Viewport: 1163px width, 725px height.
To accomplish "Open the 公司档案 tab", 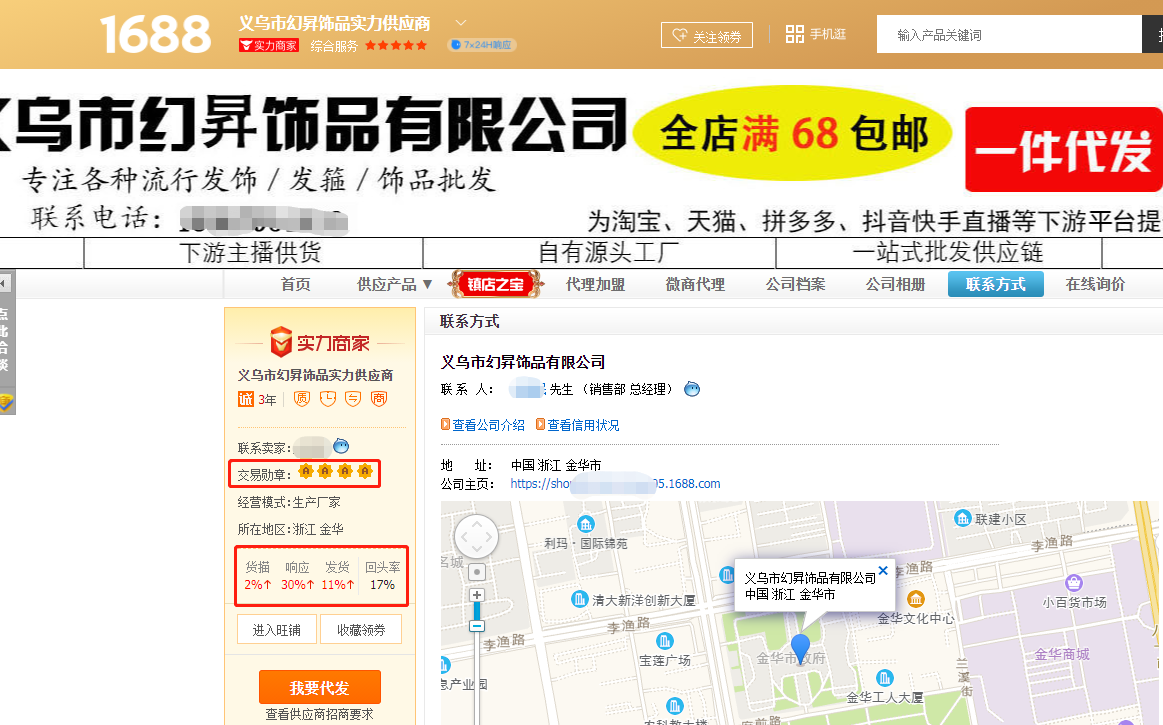I will pos(795,284).
